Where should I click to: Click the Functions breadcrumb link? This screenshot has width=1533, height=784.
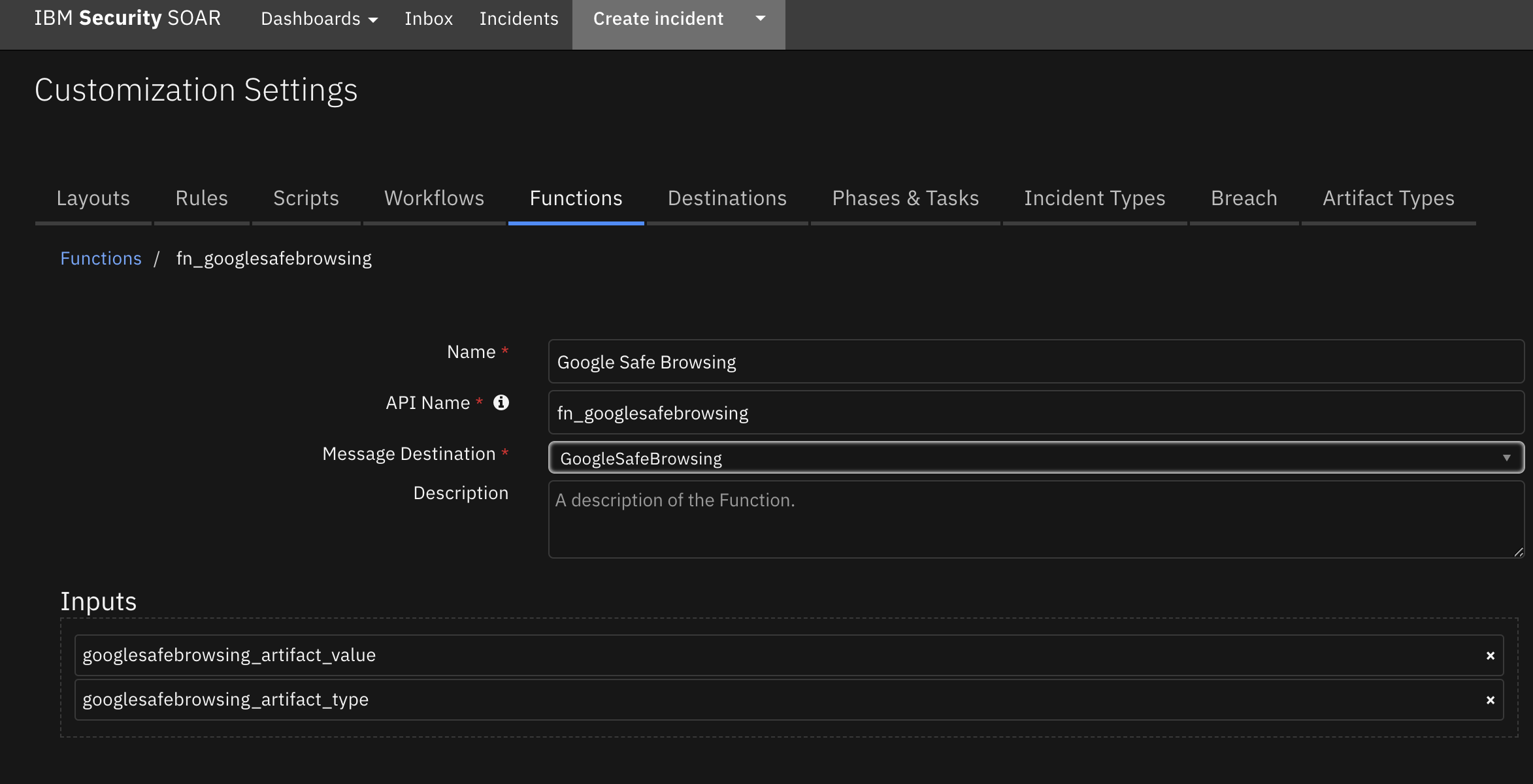[101, 259]
